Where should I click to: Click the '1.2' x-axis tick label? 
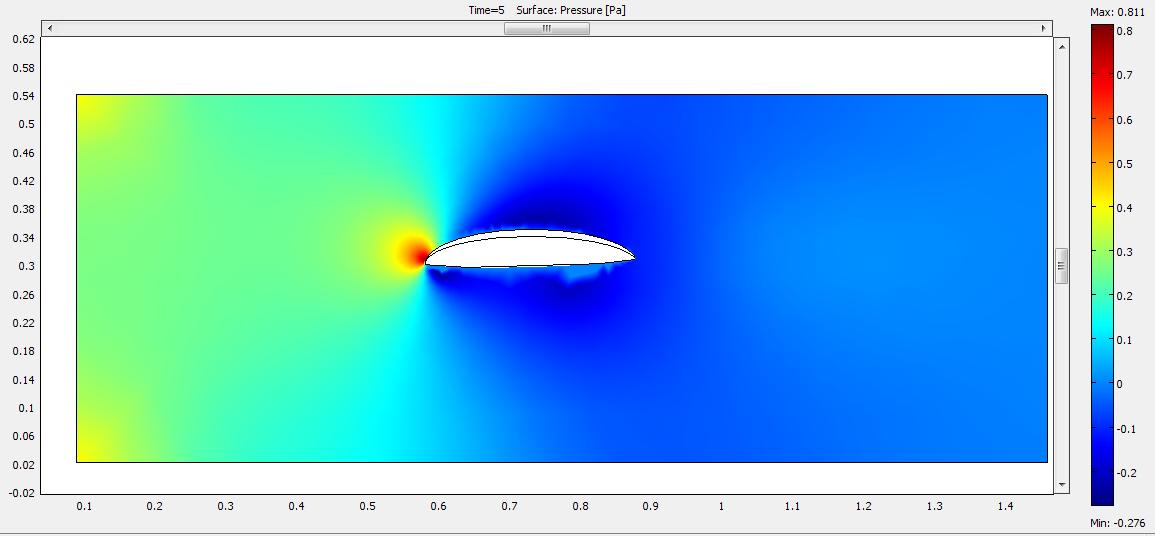tap(863, 507)
